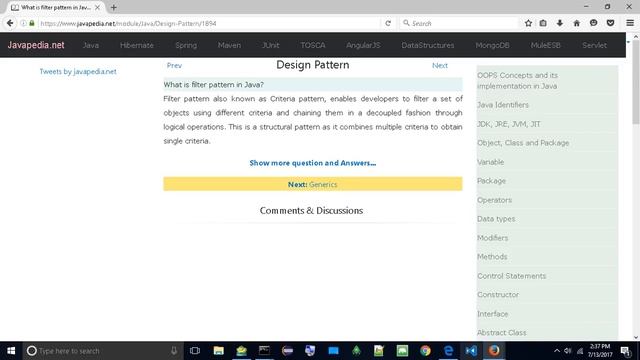This screenshot has width=640, height=360.
Task: Click the Prev question link
Action: [174, 65]
